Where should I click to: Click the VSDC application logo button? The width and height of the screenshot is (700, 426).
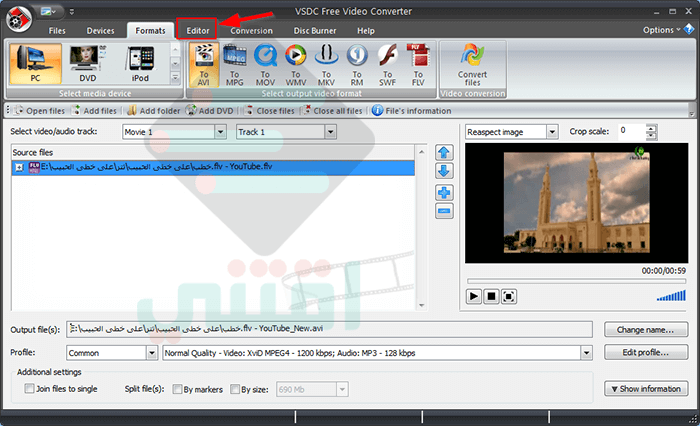tap(19, 19)
